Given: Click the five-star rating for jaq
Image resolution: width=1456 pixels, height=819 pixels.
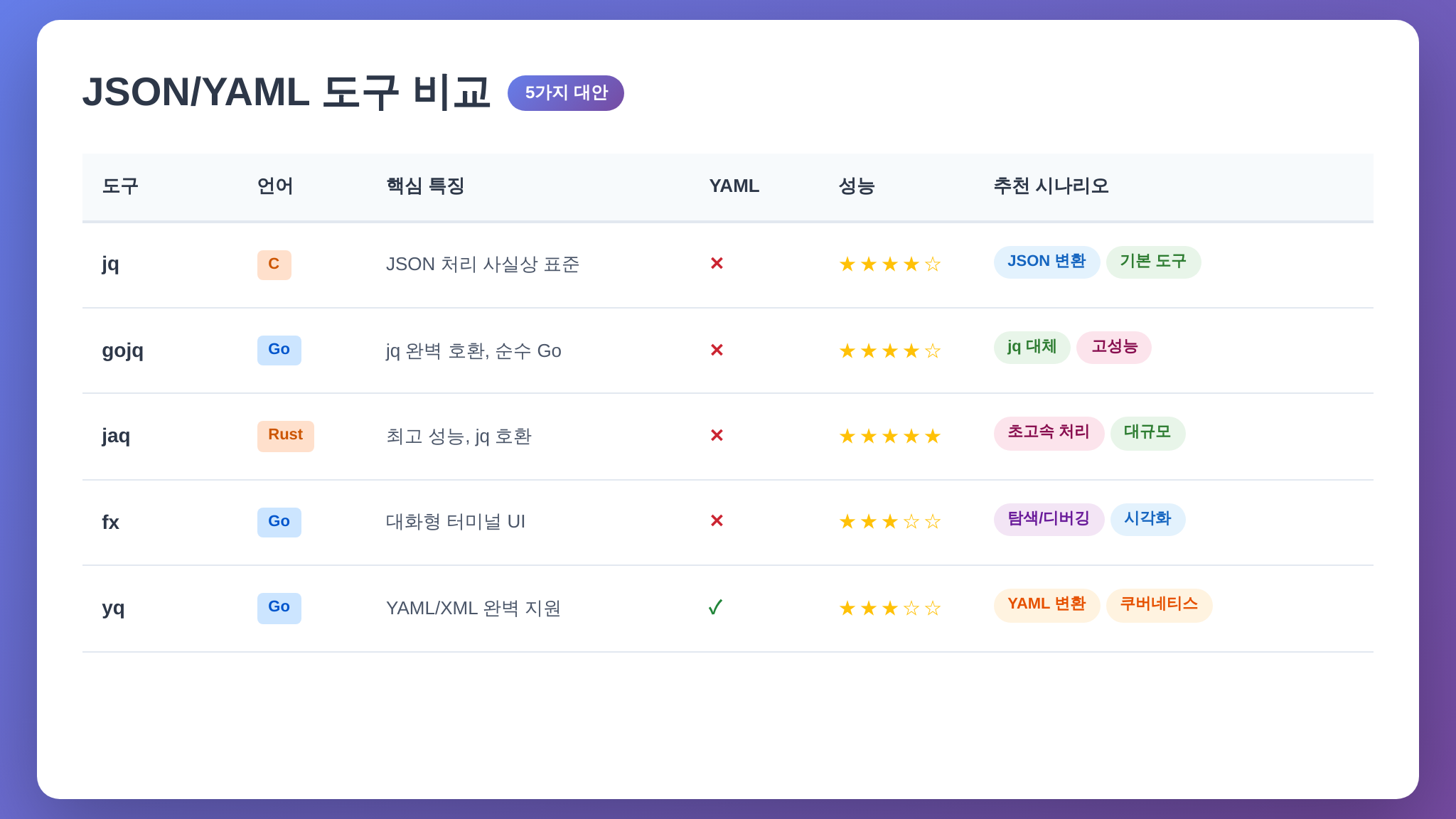Looking at the screenshot, I should 890,437.
